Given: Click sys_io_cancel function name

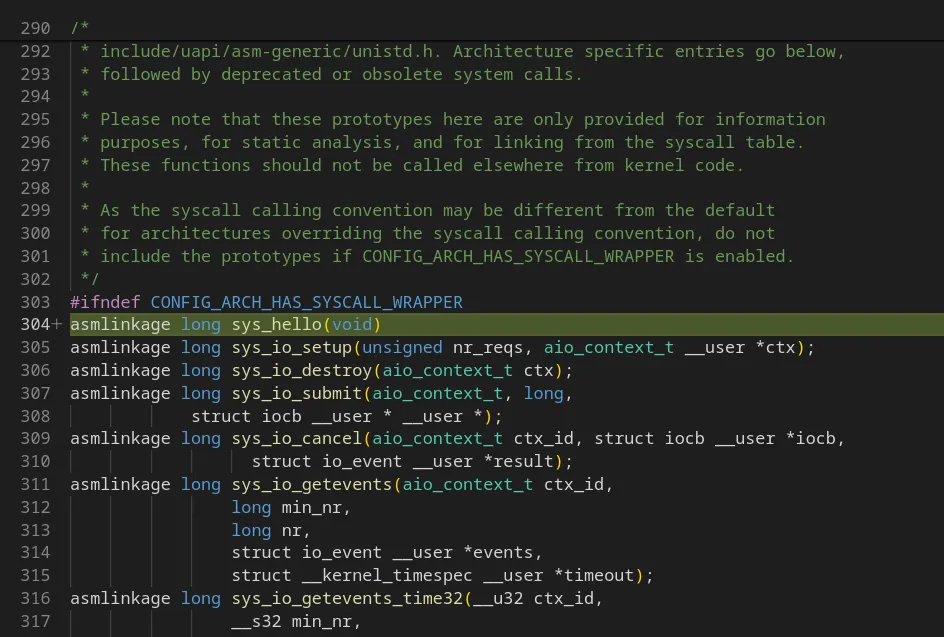Looking at the screenshot, I should pyautogui.click(x=297, y=438).
